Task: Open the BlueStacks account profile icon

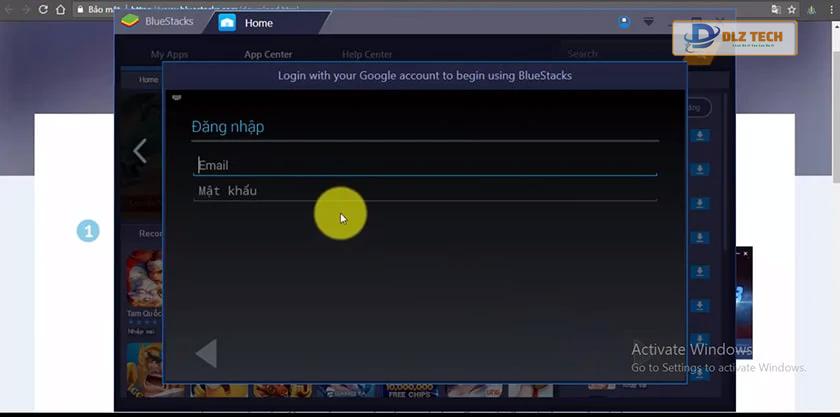Action: tap(624, 22)
